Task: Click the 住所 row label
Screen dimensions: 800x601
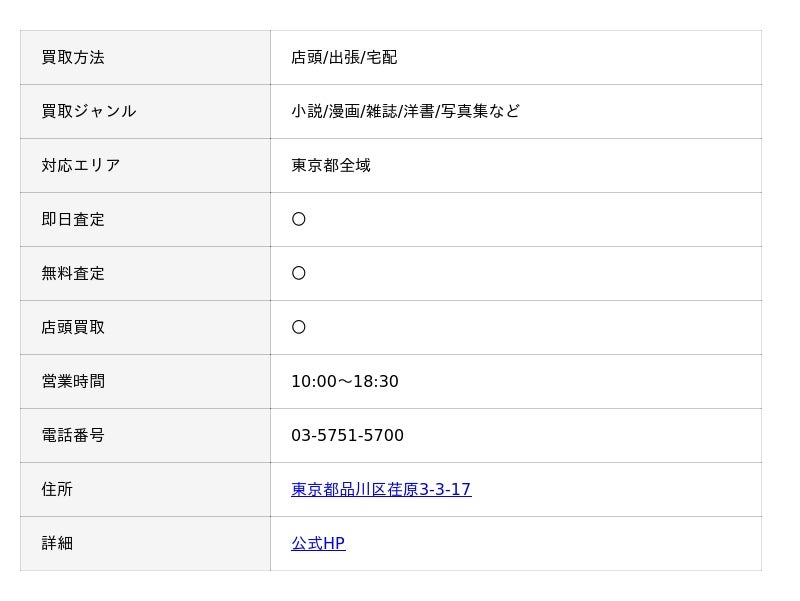Action: [57, 489]
